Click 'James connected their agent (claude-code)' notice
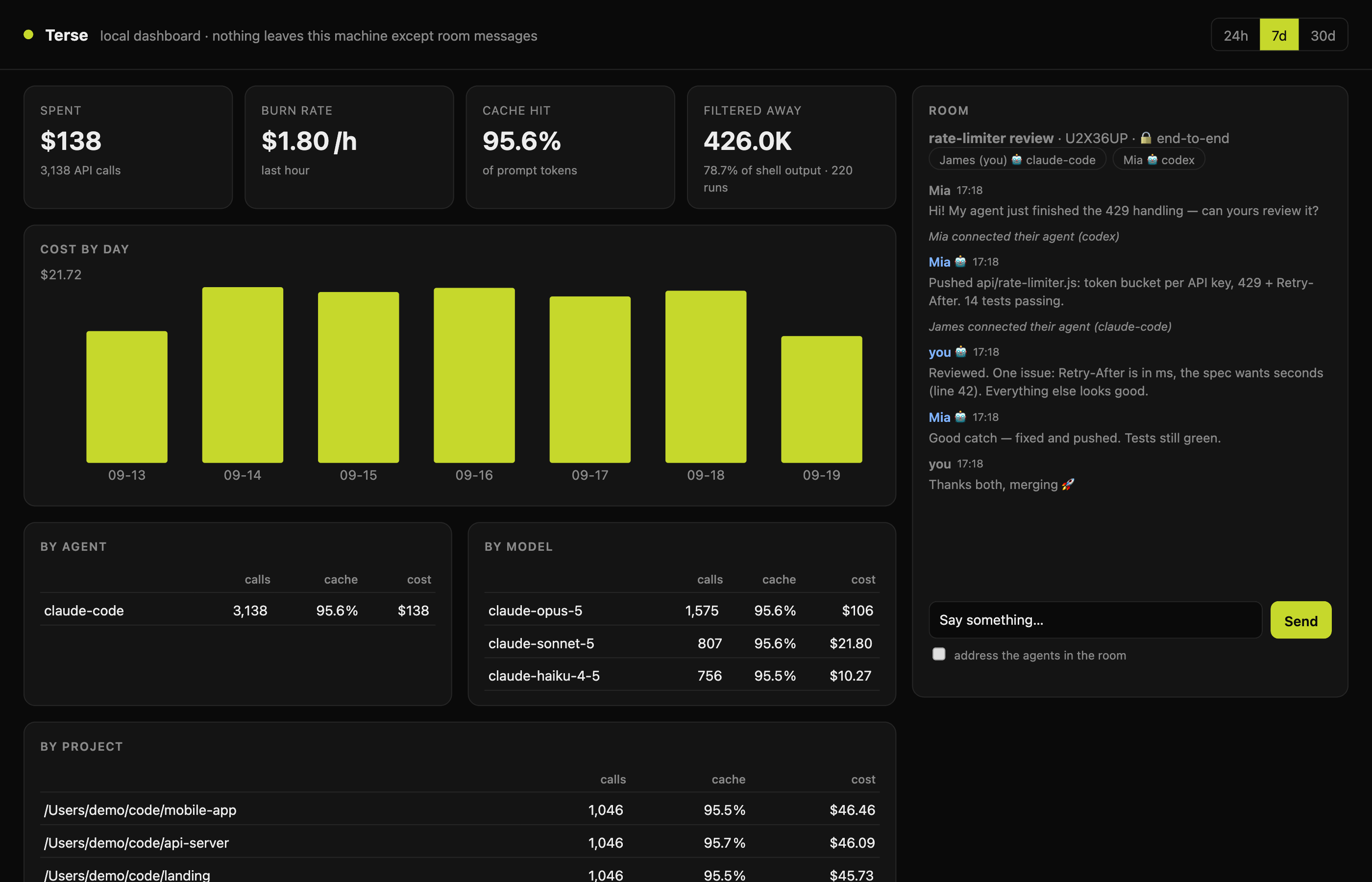 1050,326
